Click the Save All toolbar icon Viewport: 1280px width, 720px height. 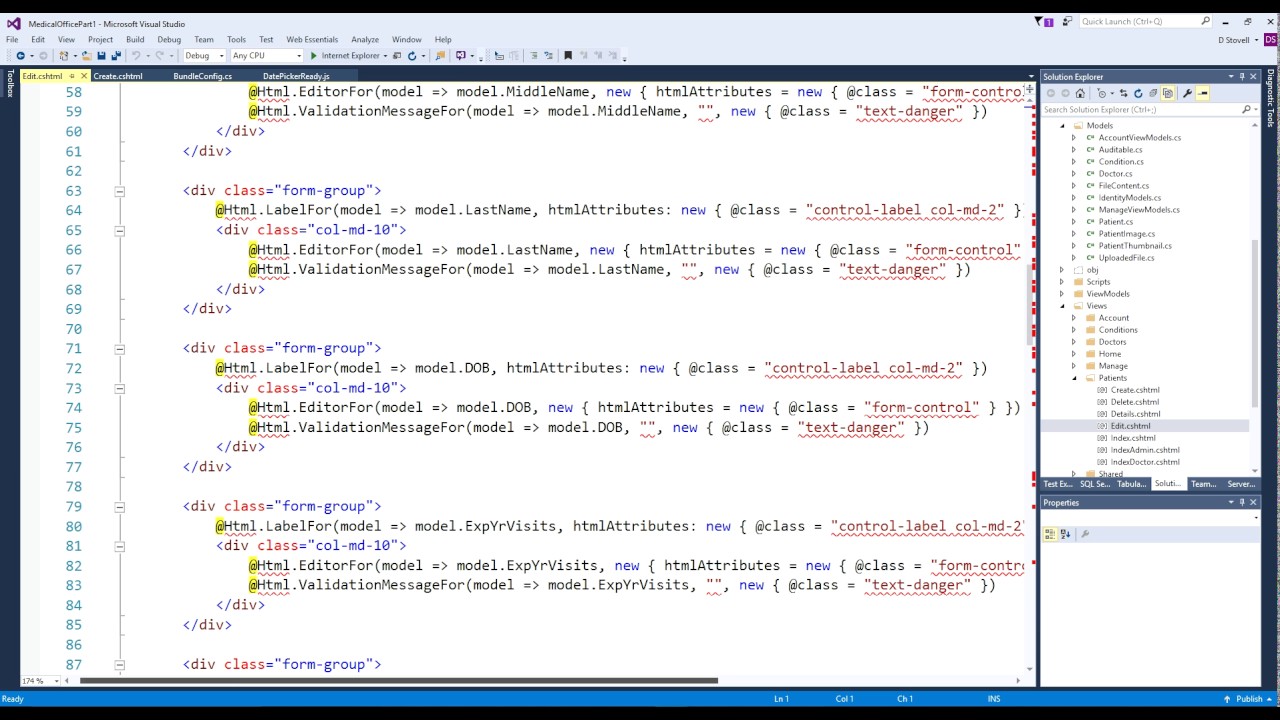[116, 56]
